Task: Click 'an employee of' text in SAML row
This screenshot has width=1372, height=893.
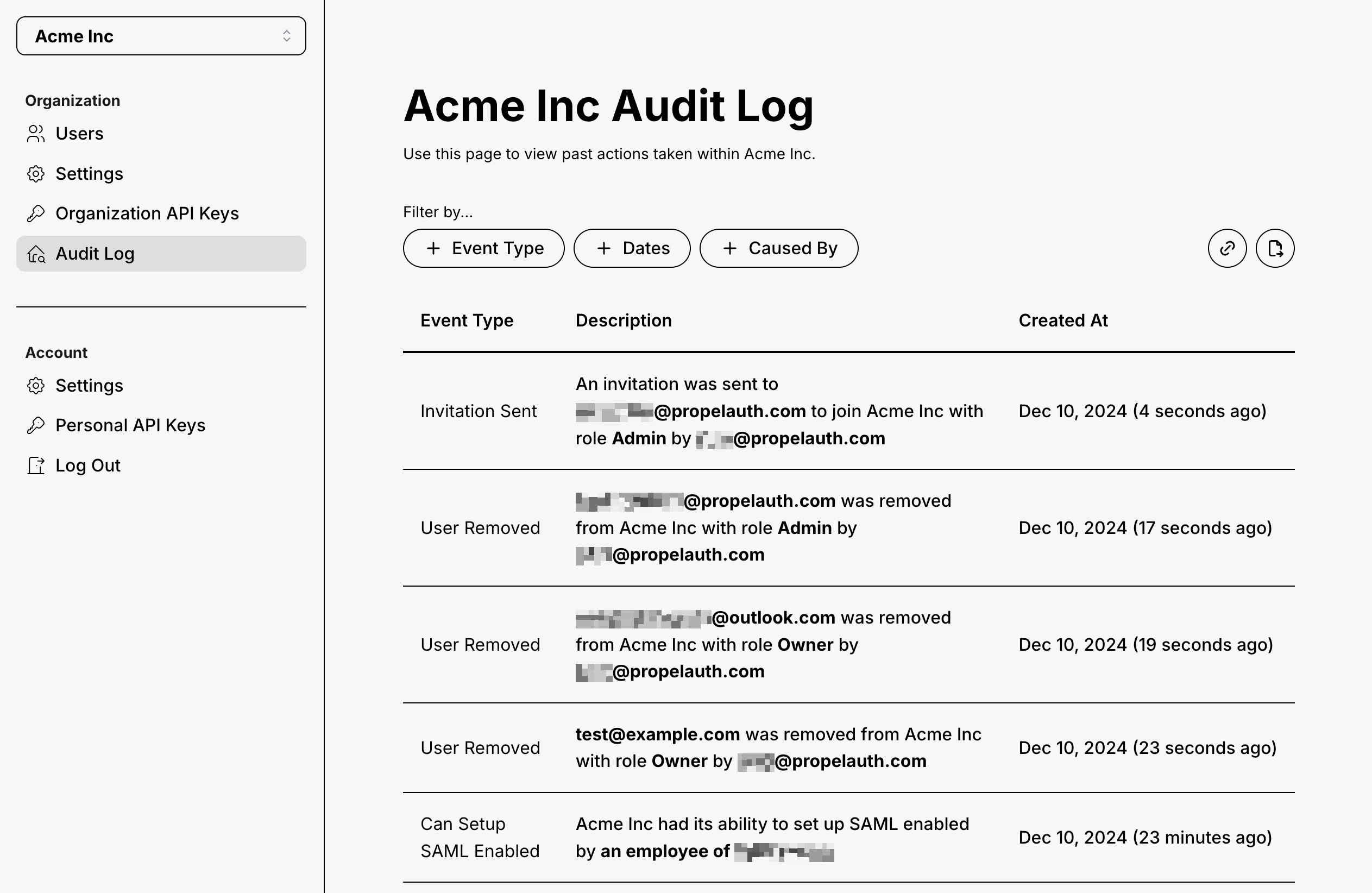Action: [x=665, y=852]
